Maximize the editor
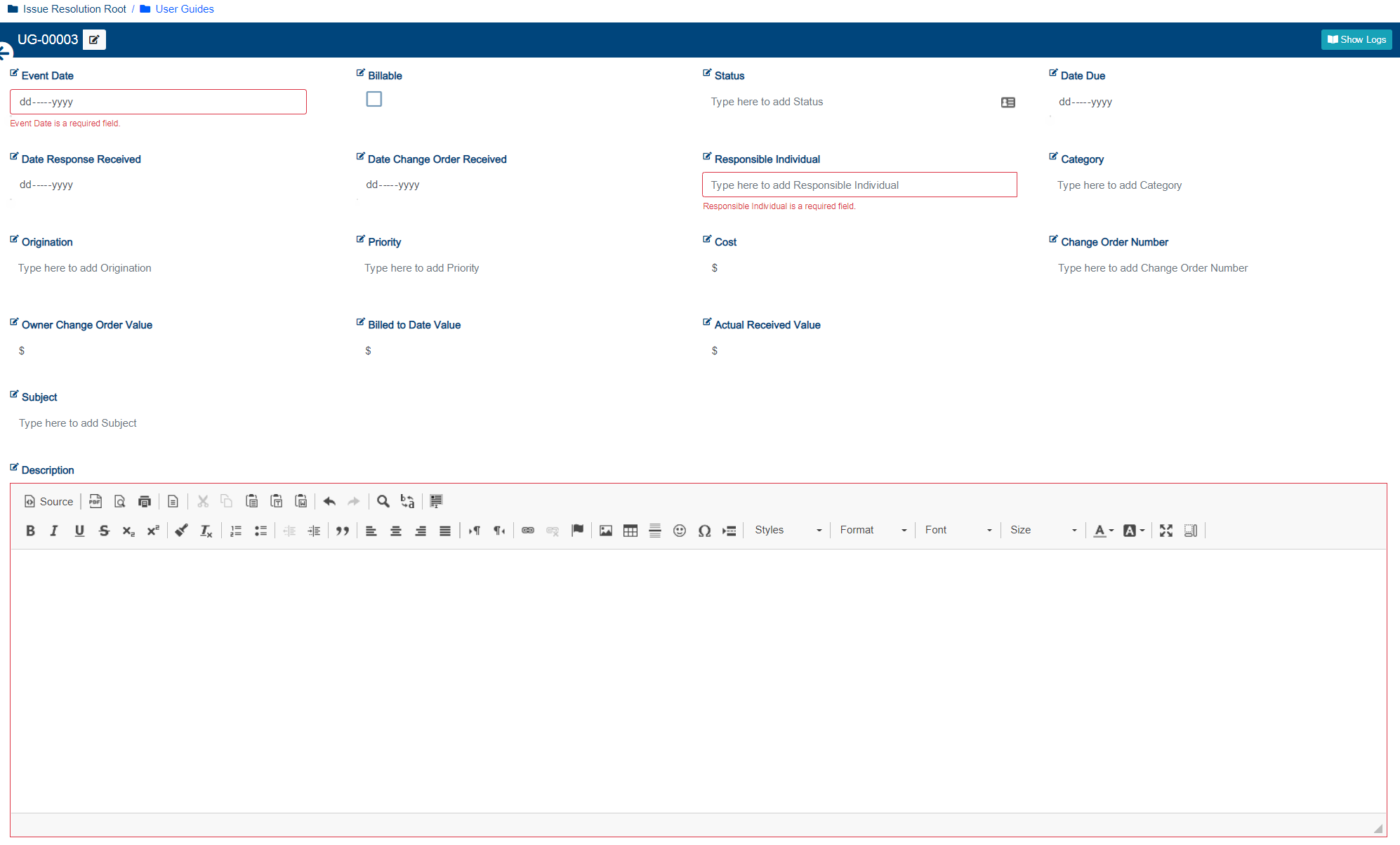Viewport: 1400px width, 845px height. tap(1166, 531)
